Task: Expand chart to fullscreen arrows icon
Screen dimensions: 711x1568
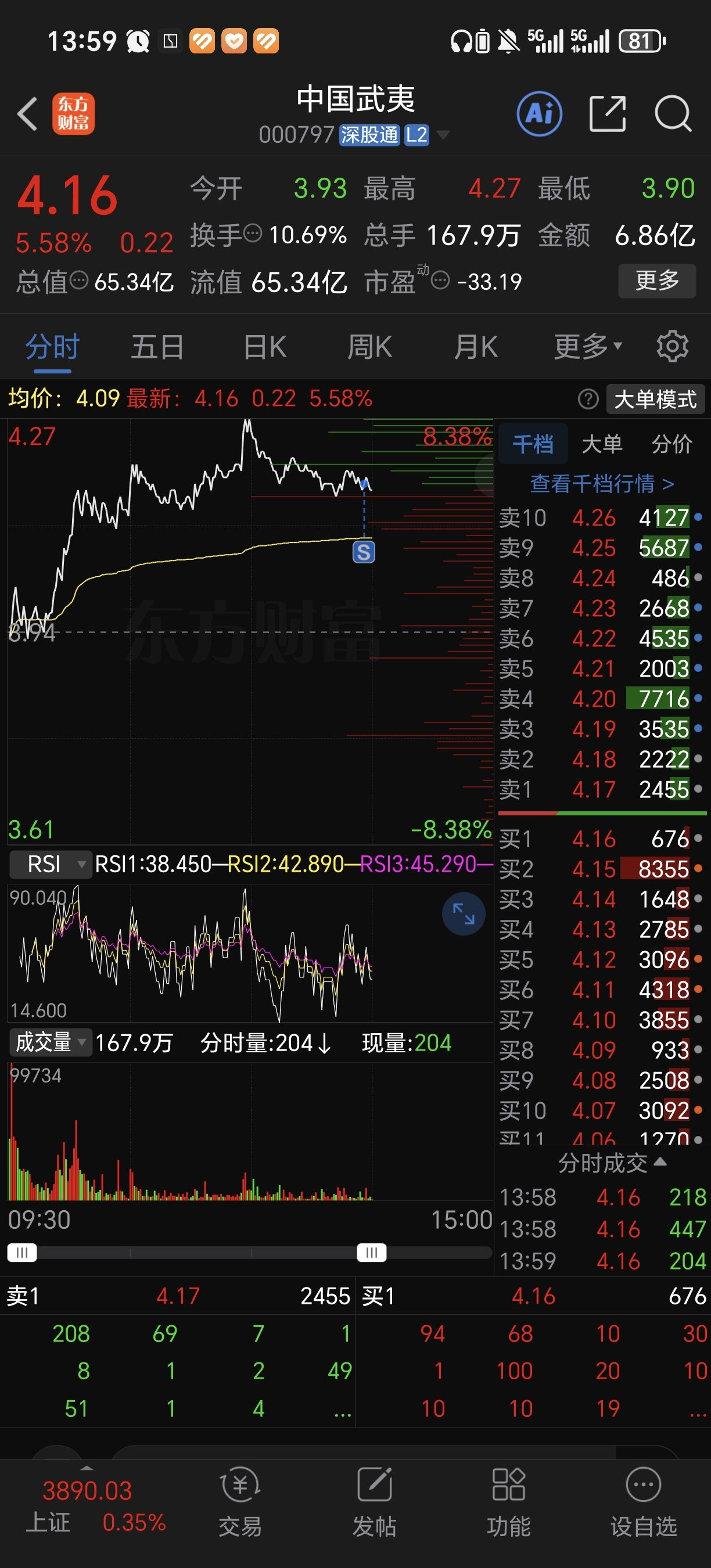Action: click(463, 914)
